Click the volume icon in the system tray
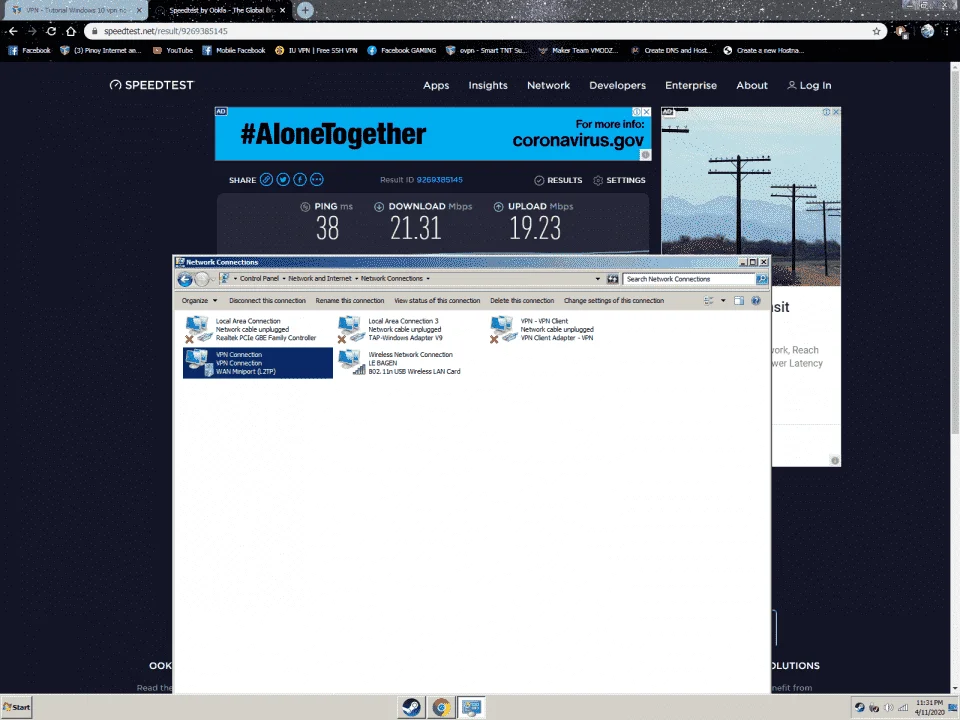This screenshot has height=720, width=960. (889, 708)
